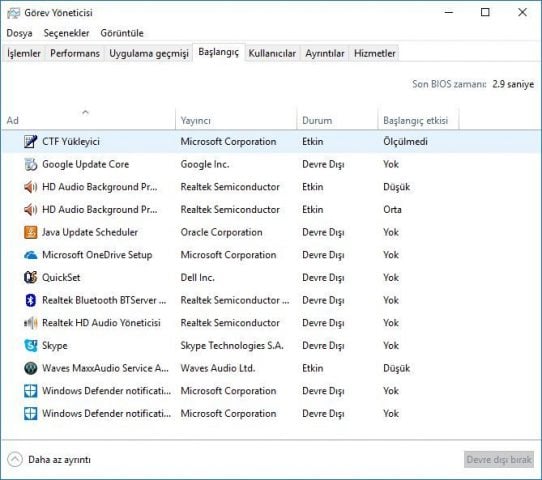Click the CTF Yükleyici pen icon

pyautogui.click(x=30, y=142)
